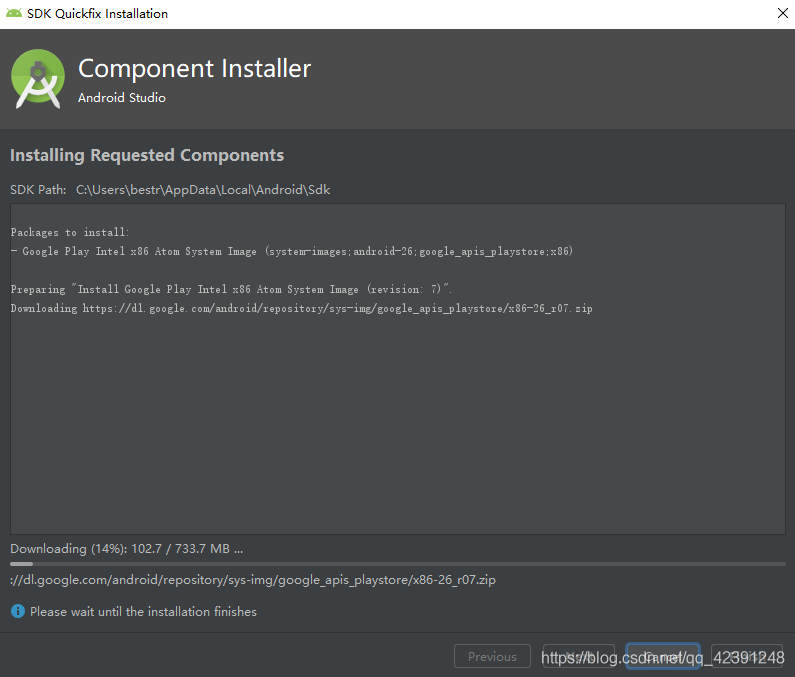Click the Finish button
Image resolution: width=795 pixels, height=677 pixels.
[747, 657]
